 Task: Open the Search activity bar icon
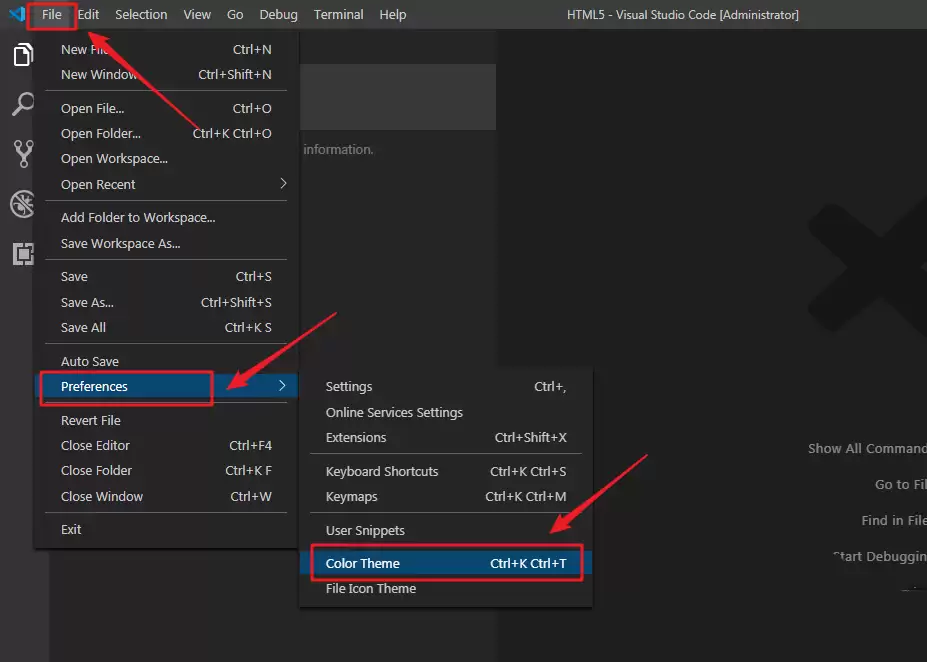click(x=22, y=104)
